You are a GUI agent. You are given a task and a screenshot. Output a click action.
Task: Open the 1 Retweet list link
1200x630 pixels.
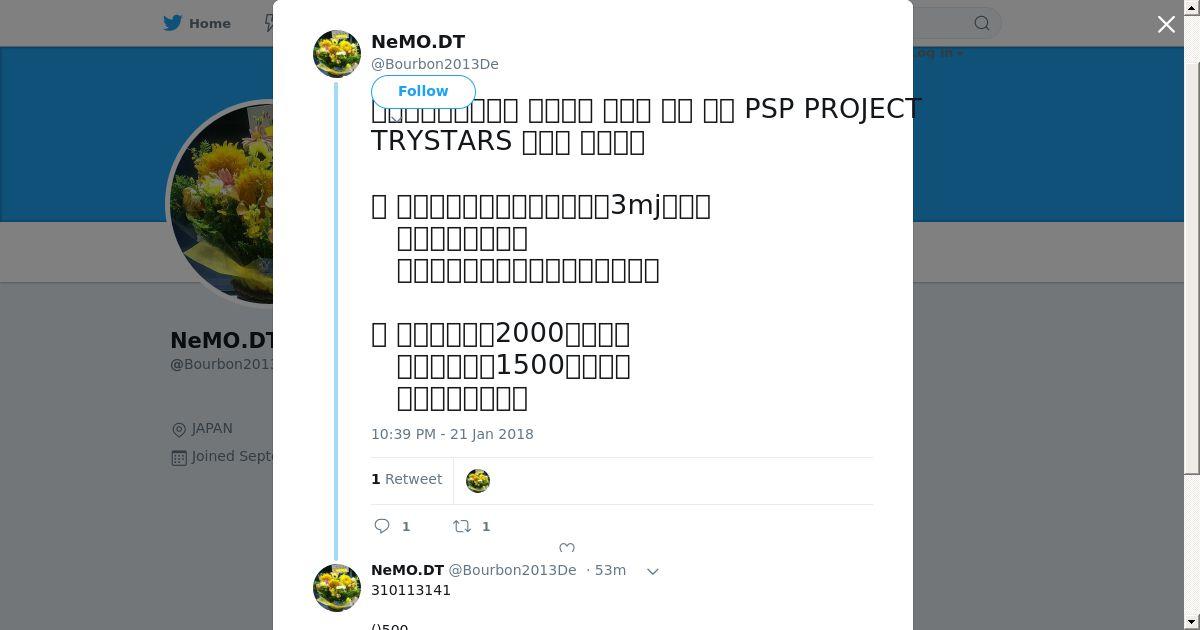[406, 479]
